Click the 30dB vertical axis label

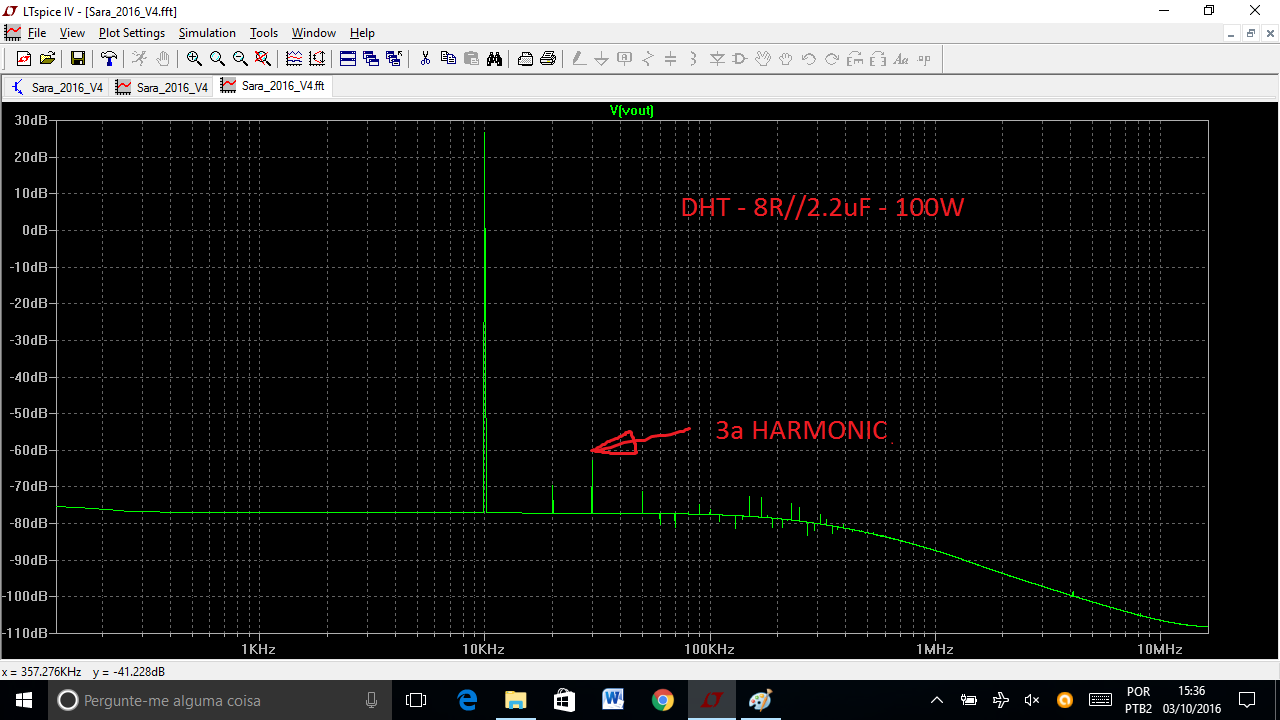tap(29, 120)
